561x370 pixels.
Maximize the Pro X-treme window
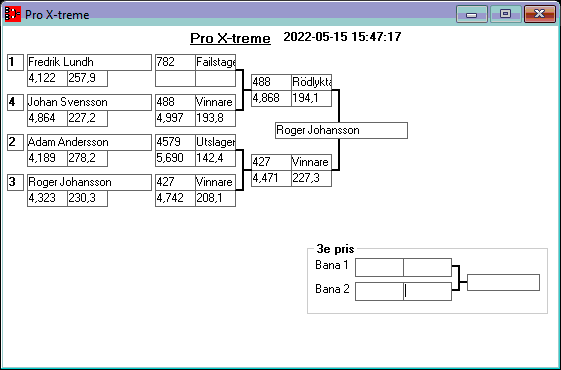505,14
